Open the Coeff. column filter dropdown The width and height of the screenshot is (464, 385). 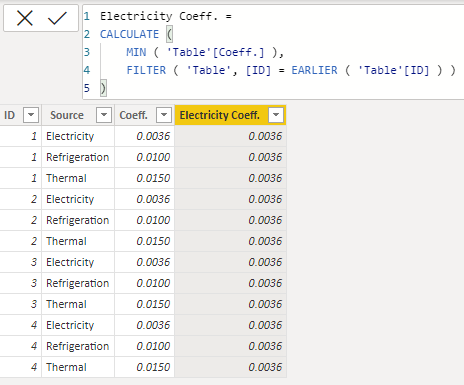point(164,115)
